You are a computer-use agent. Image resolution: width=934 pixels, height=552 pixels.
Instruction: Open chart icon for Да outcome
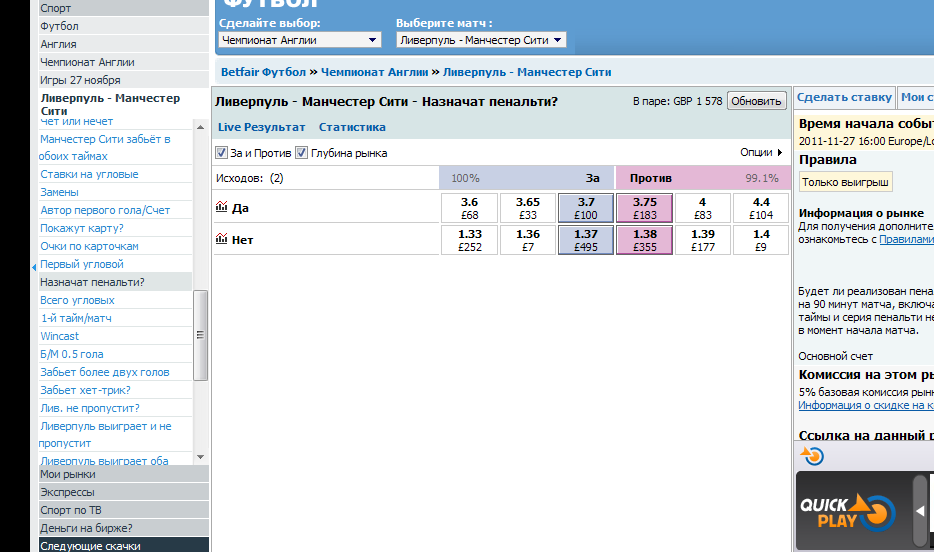coord(222,207)
